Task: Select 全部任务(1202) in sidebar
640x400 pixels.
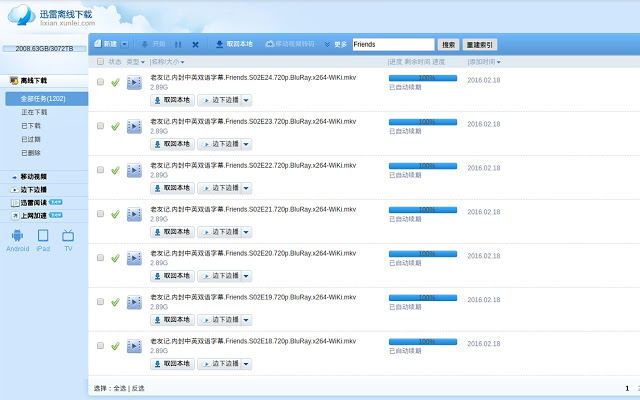Action: (47, 99)
